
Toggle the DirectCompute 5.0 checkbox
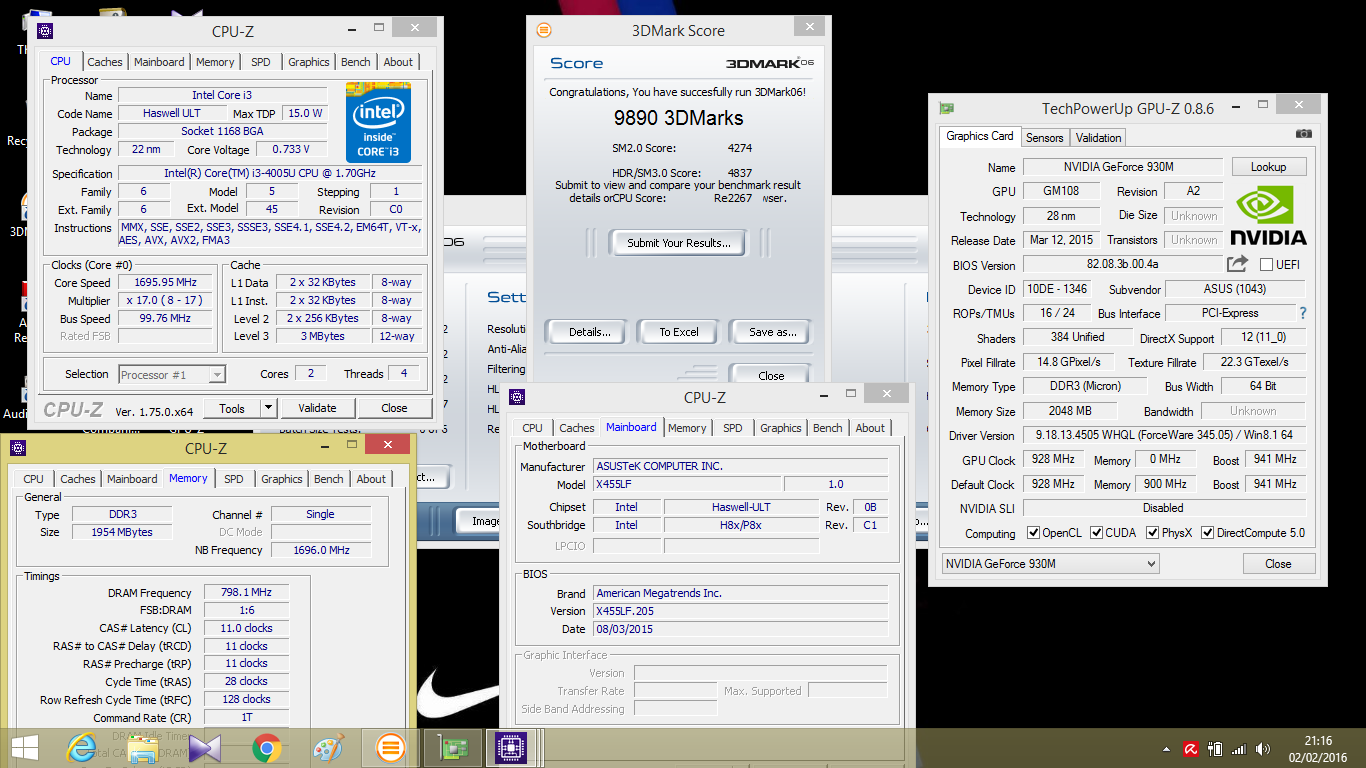(1207, 533)
